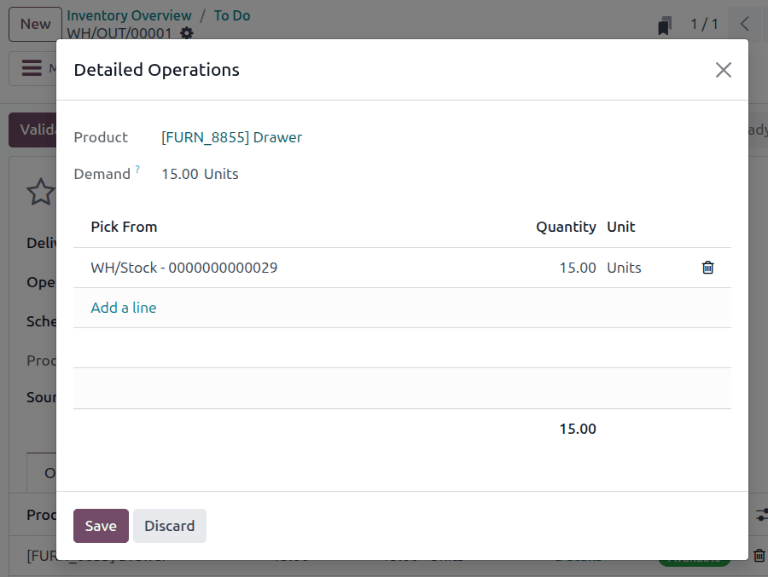The image size is (768, 577).
Task: Add a line to operations
Action: [123, 308]
